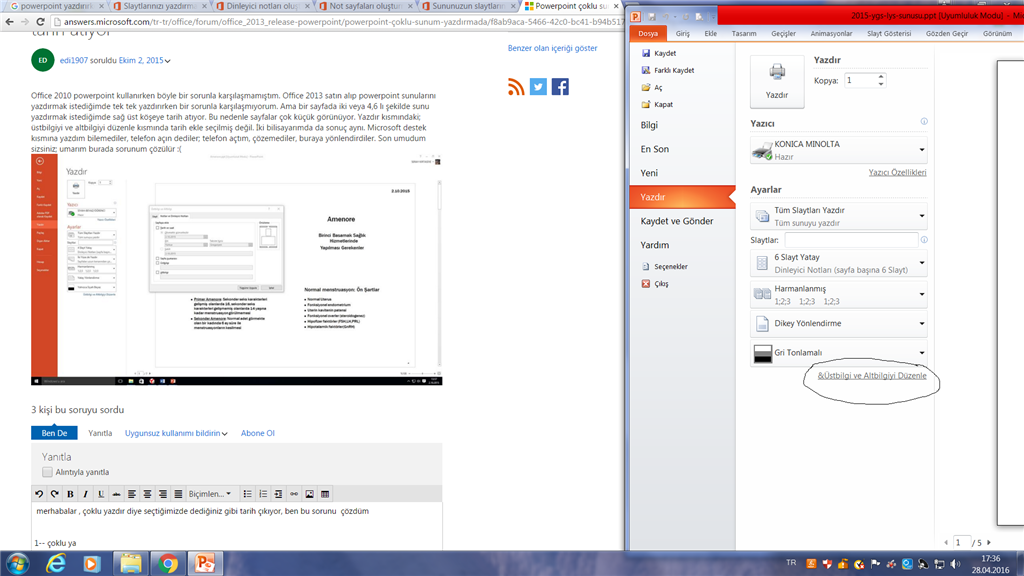The image size is (1024, 576).
Task: Click the Twitter share icon
Action: click(538, 87)
